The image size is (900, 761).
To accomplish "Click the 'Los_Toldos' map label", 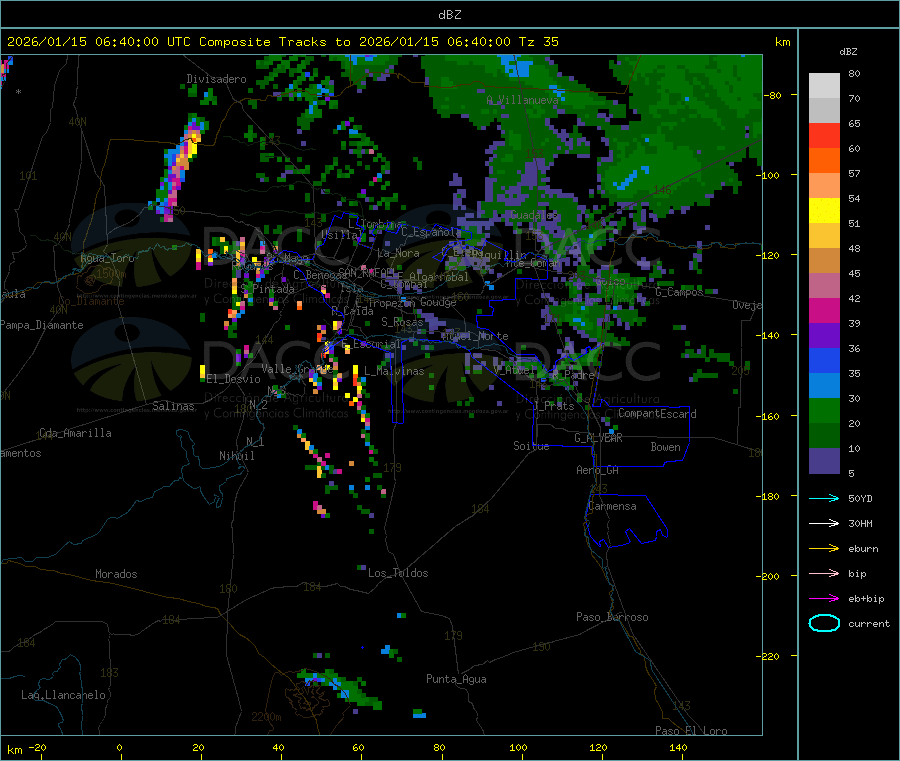I will point(398,573).
